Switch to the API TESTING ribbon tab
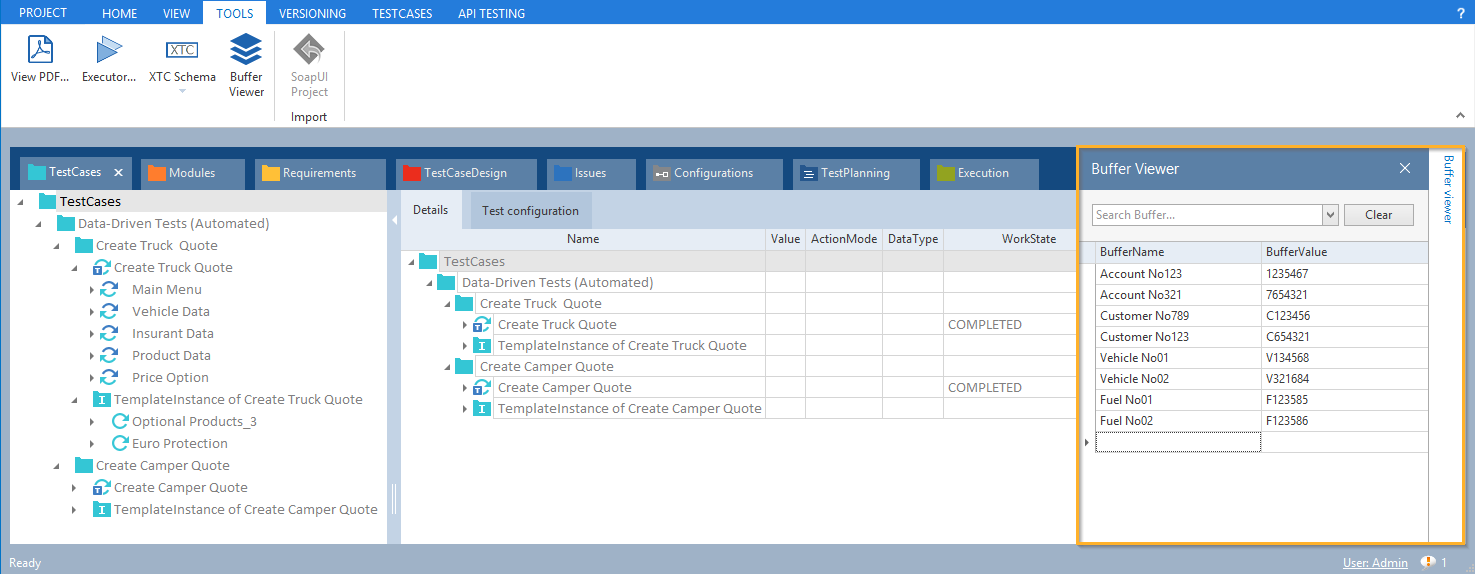The width and height of the screenshot is (1475, 574). (491, 13)
